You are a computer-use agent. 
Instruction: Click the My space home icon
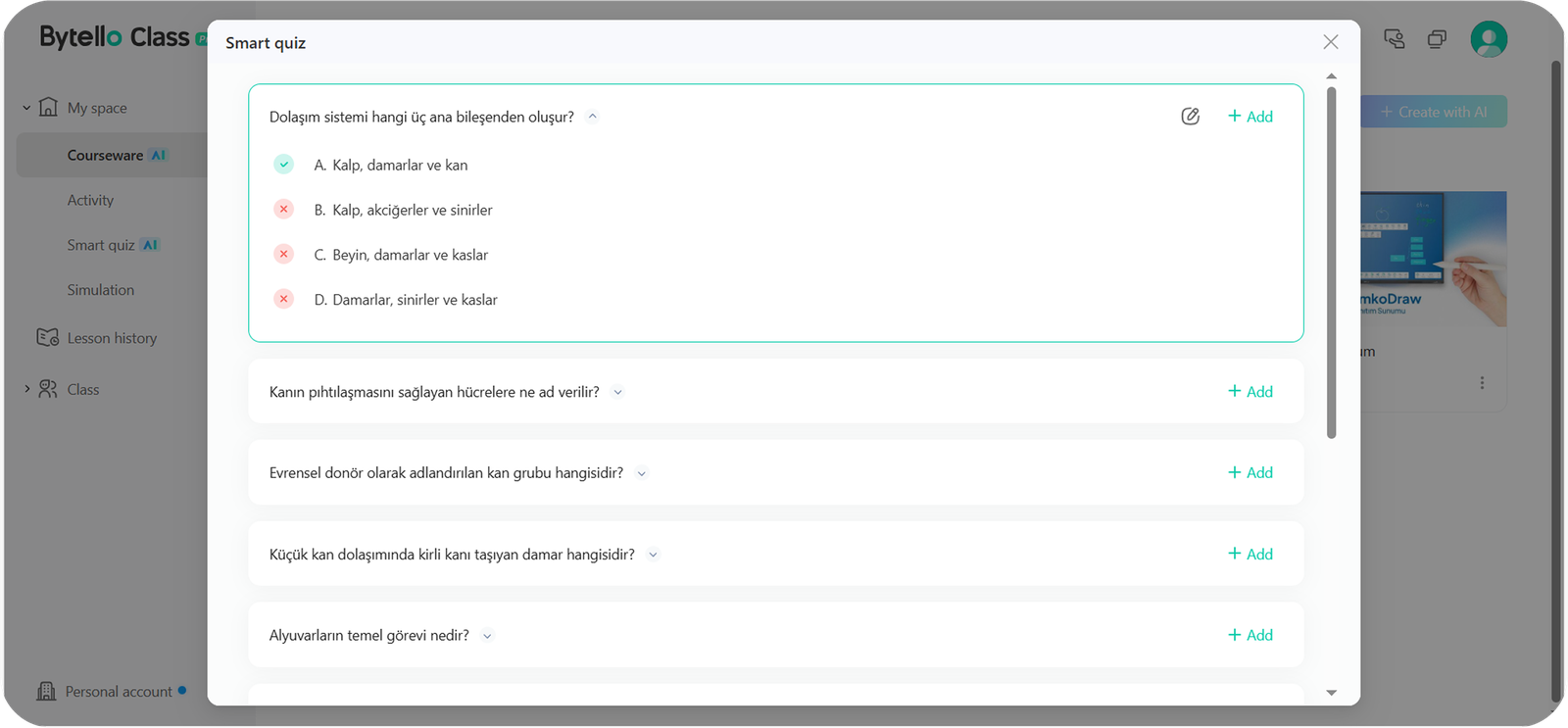coord(48,108)
